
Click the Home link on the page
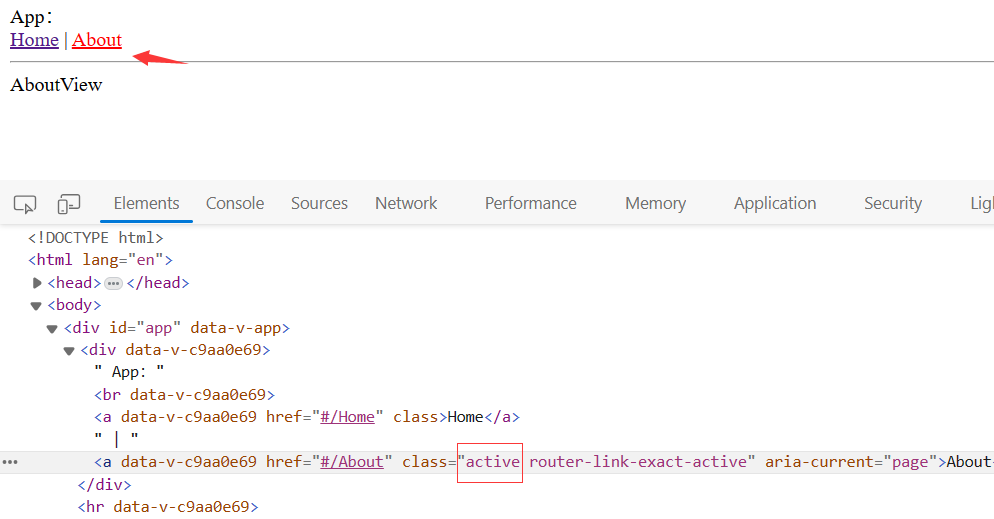34,40
